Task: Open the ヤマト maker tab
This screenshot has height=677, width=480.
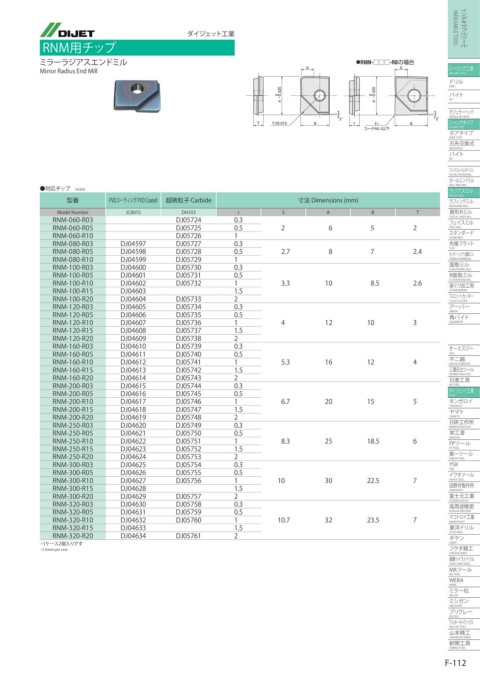Action: pos(464,413)
